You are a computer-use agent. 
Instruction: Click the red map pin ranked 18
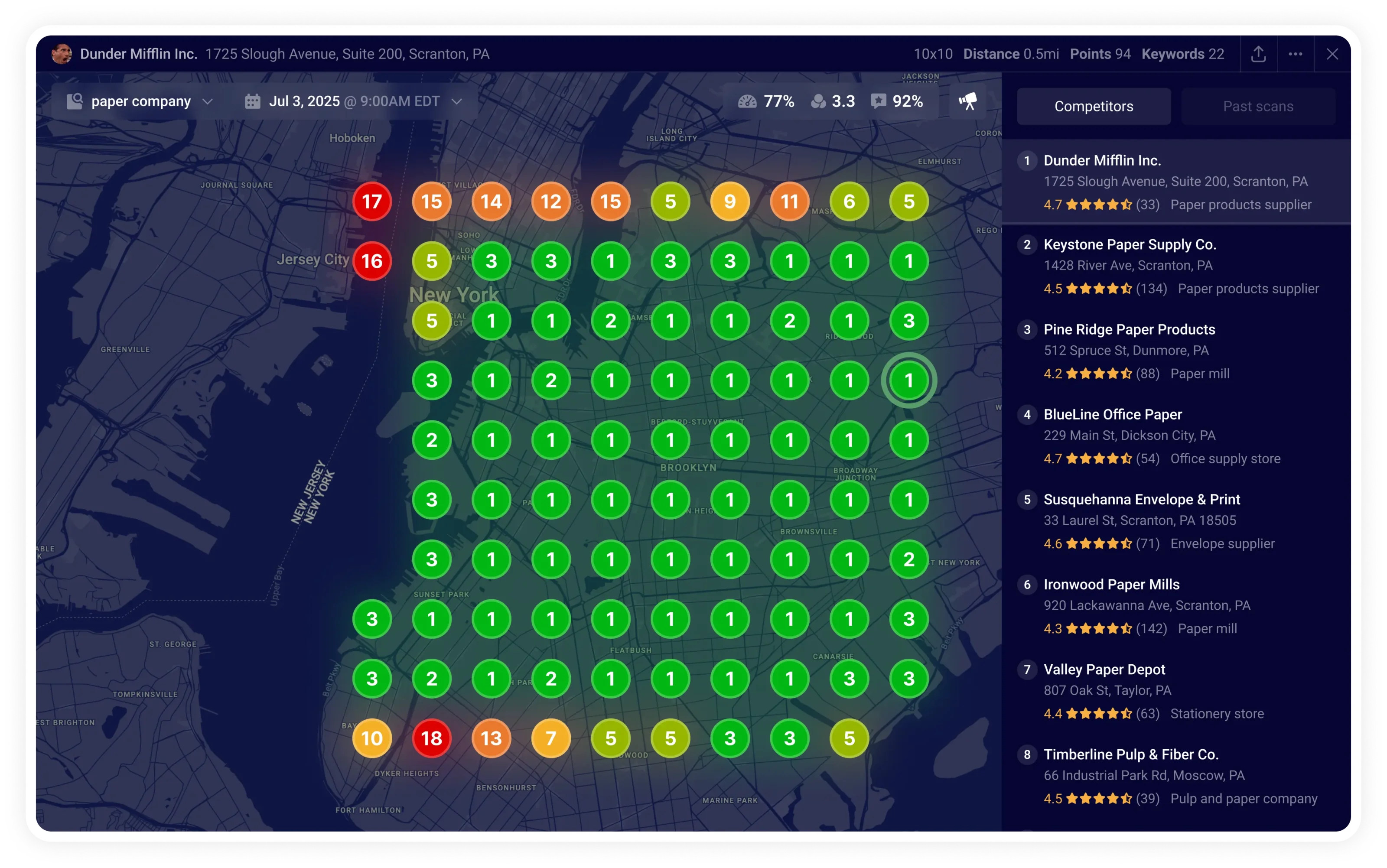tap(432, 738)
